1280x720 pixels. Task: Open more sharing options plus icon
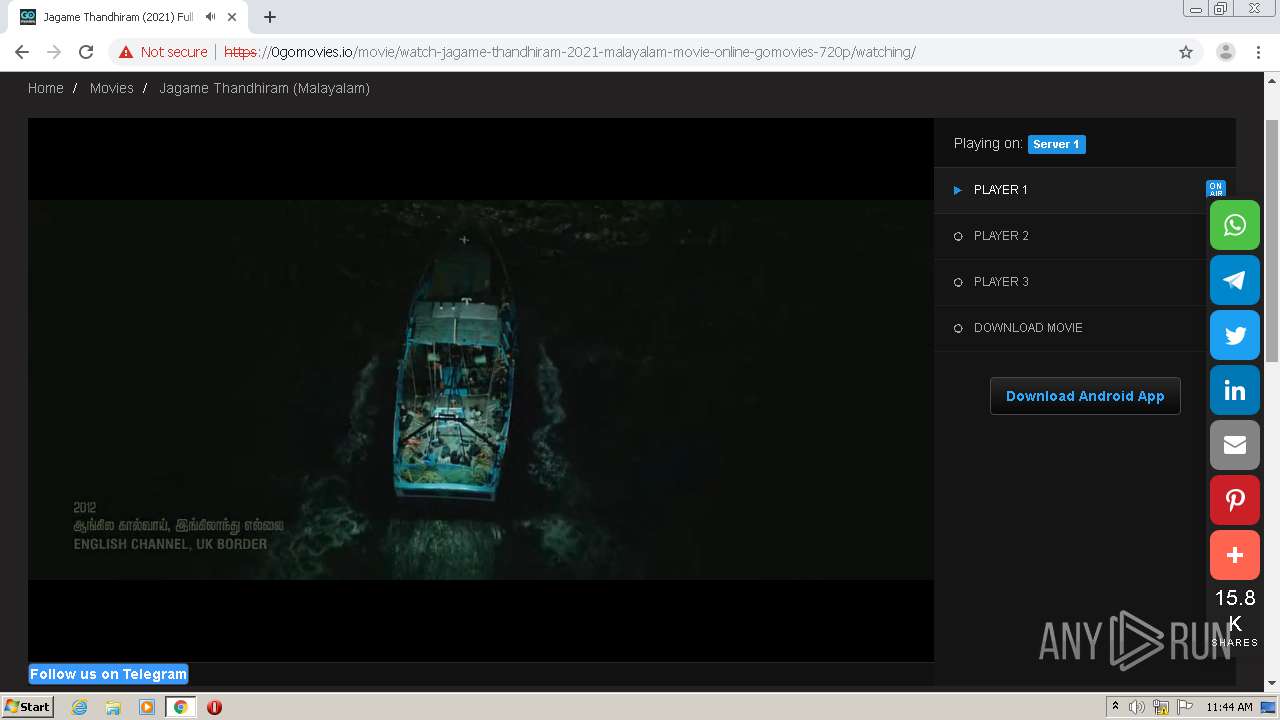coord(1235,555)
